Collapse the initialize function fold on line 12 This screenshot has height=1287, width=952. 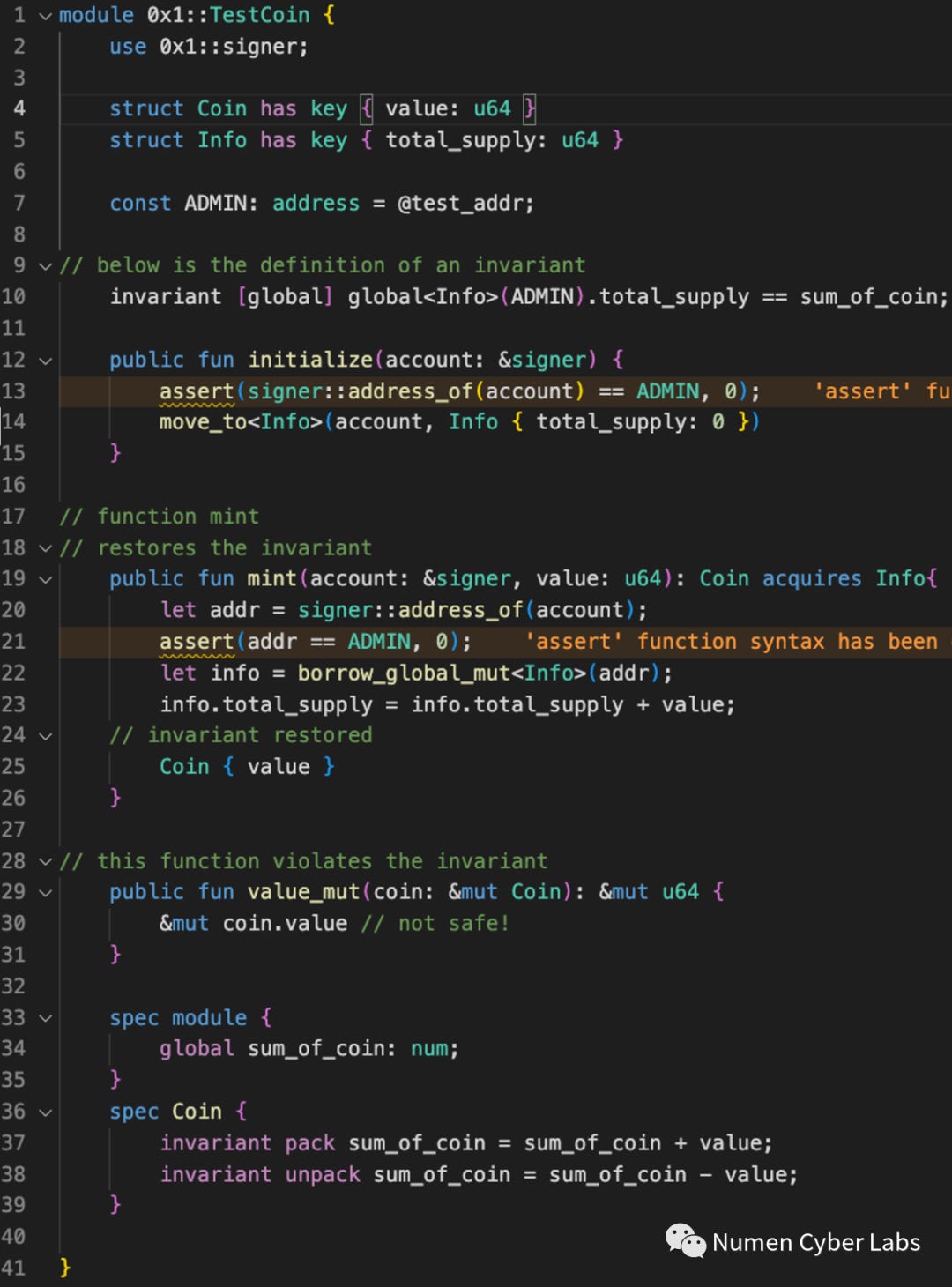45,360
